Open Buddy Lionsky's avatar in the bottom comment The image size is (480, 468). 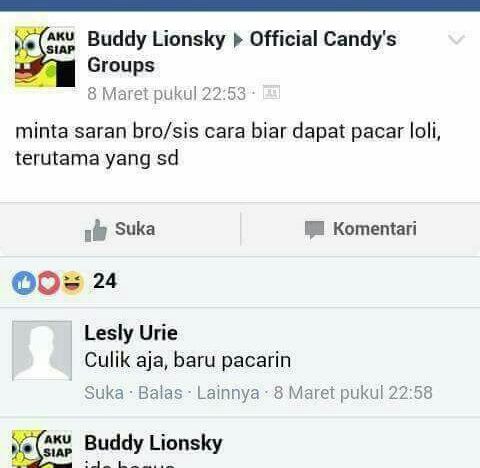click(42, 449)
